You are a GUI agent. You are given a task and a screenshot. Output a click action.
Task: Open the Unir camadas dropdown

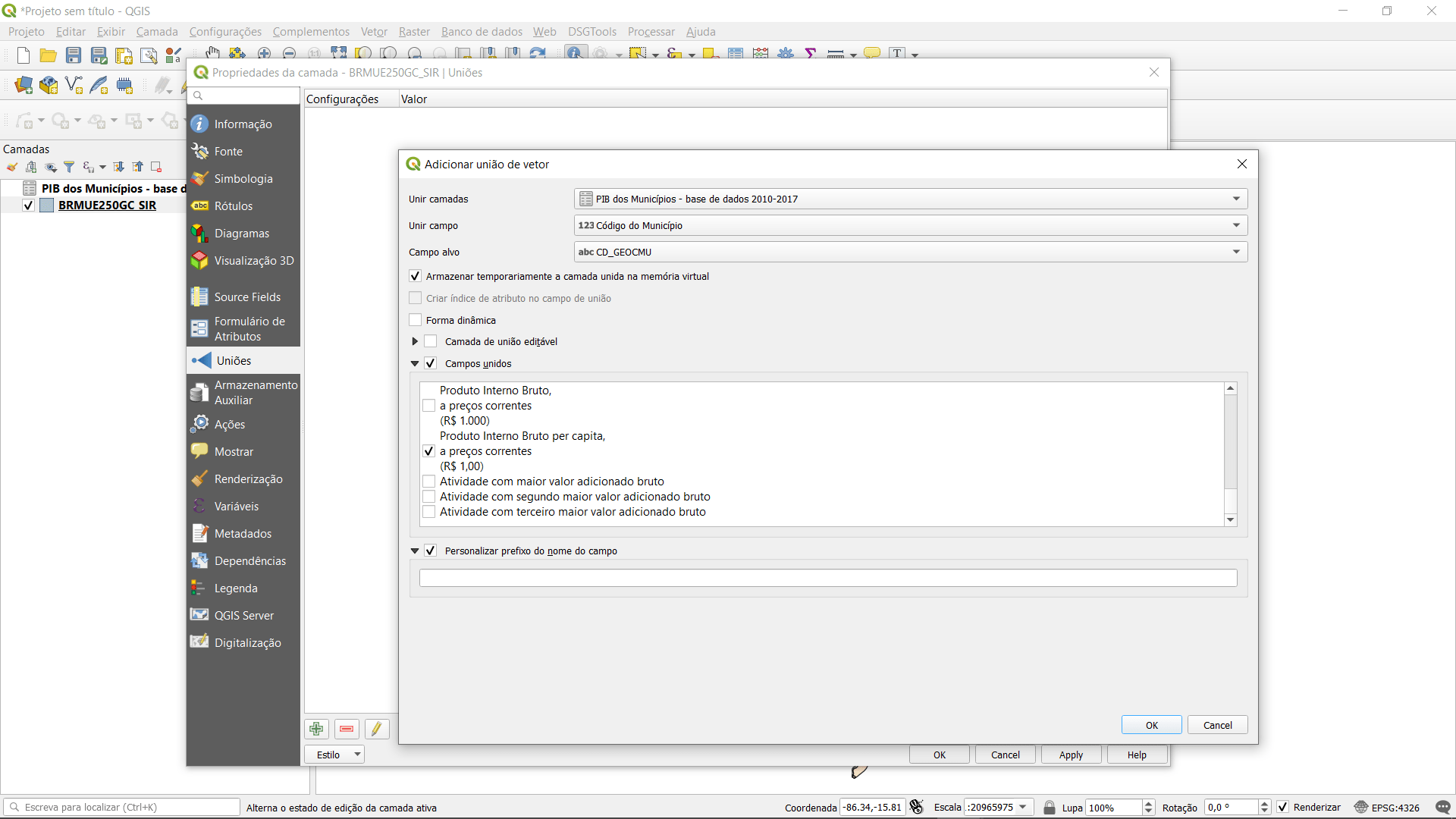[910, 199]
